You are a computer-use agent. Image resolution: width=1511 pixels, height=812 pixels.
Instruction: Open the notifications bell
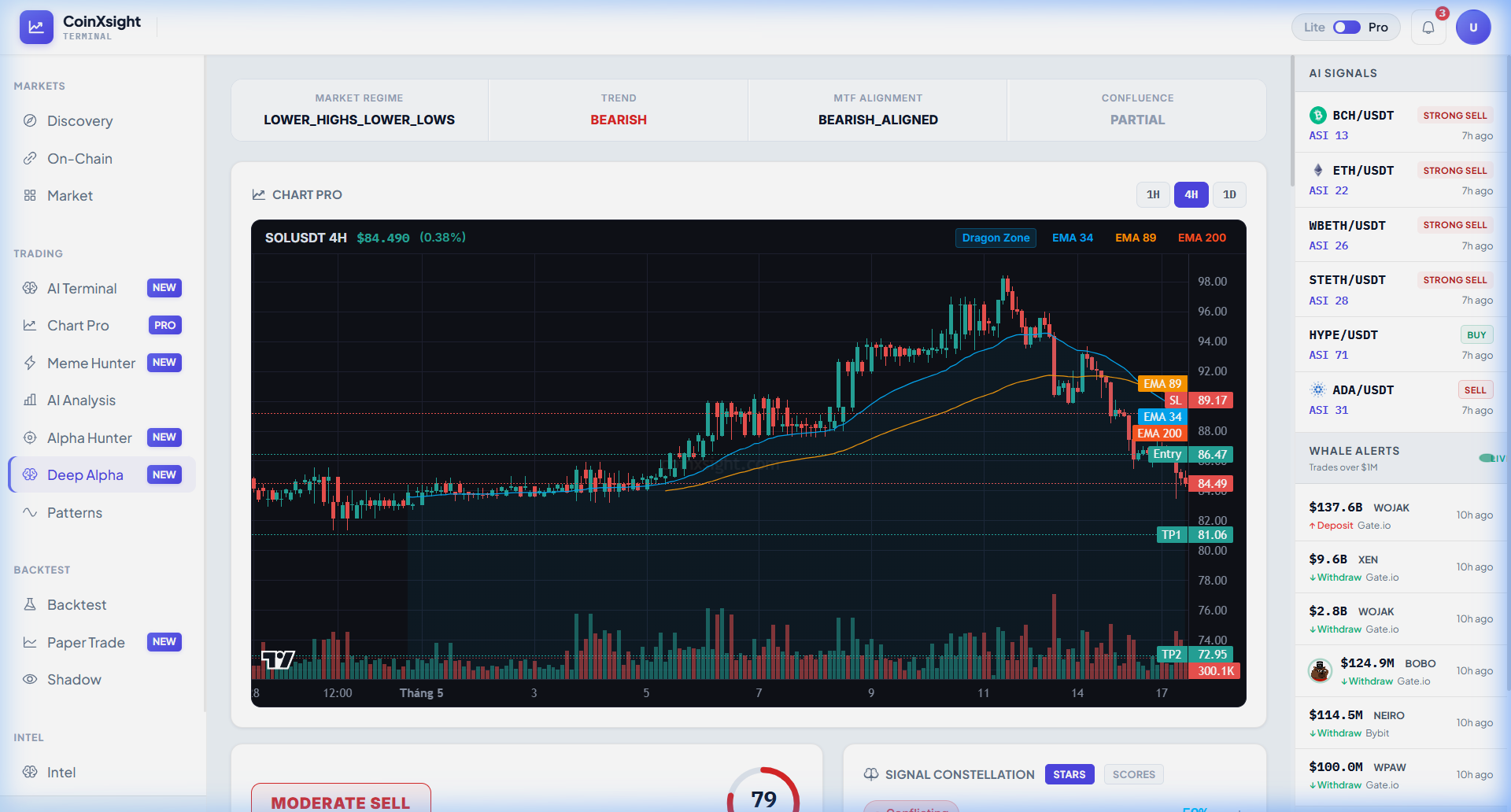tap(1428, 28)
